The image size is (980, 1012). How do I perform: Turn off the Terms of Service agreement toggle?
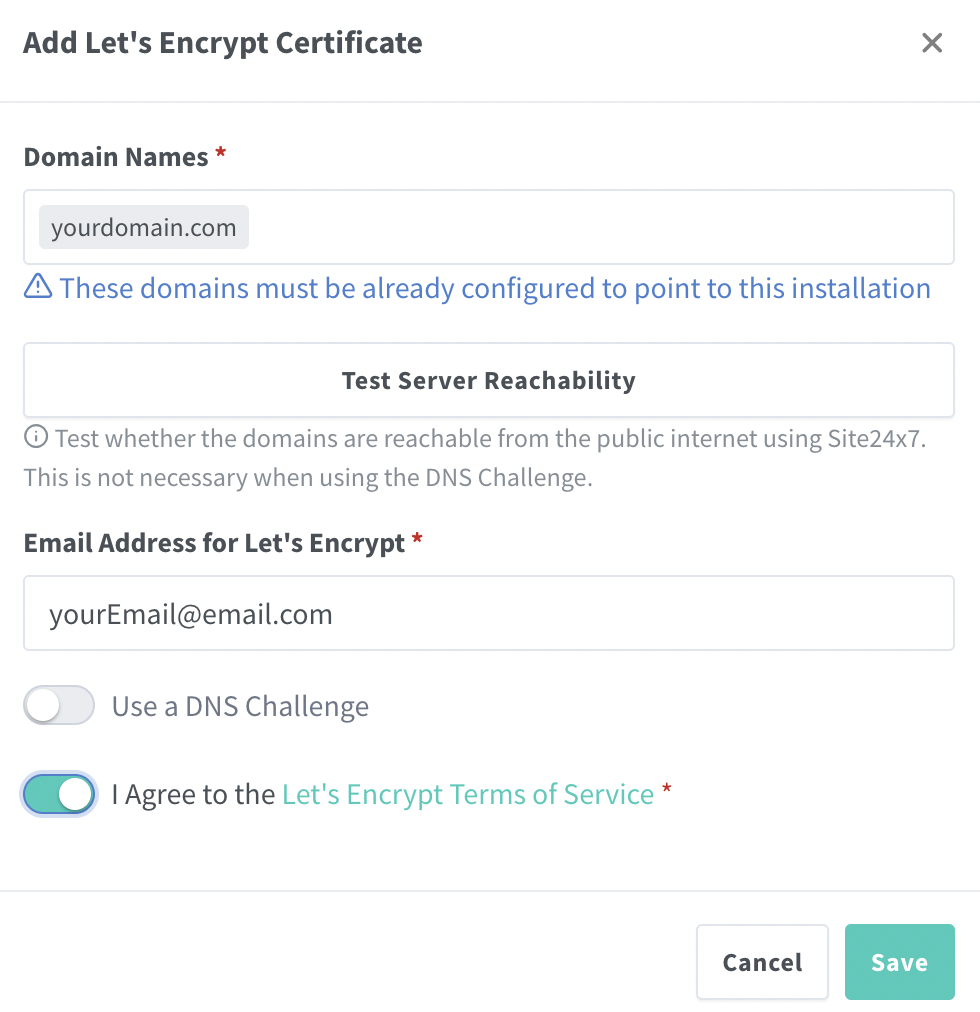(59, 794)
